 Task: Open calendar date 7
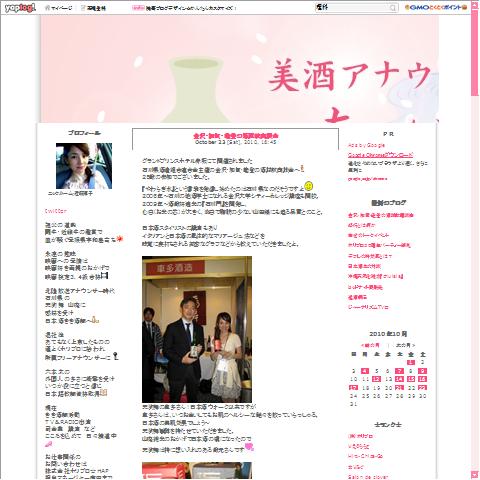coord(399,371)
